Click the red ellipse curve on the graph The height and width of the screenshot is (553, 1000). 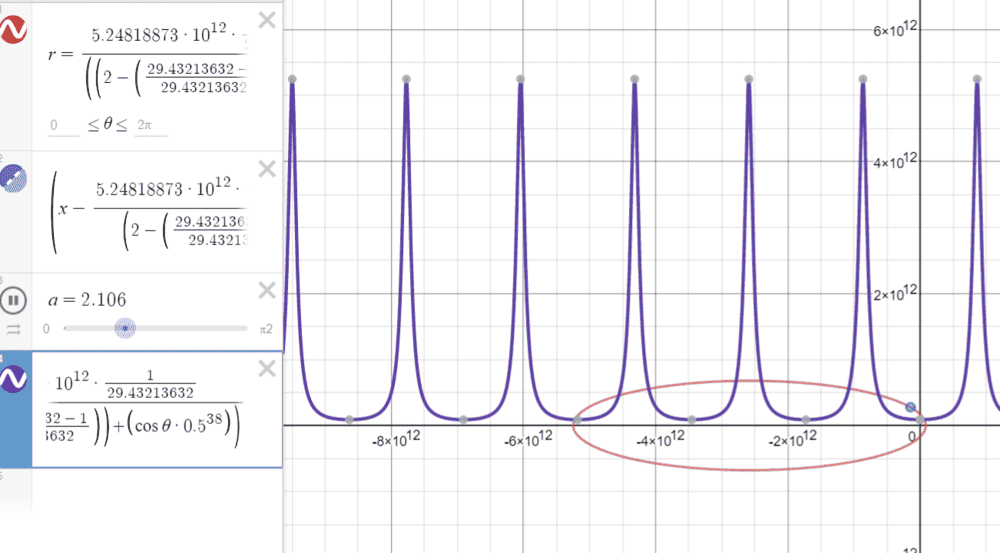(x=750, y=467)
